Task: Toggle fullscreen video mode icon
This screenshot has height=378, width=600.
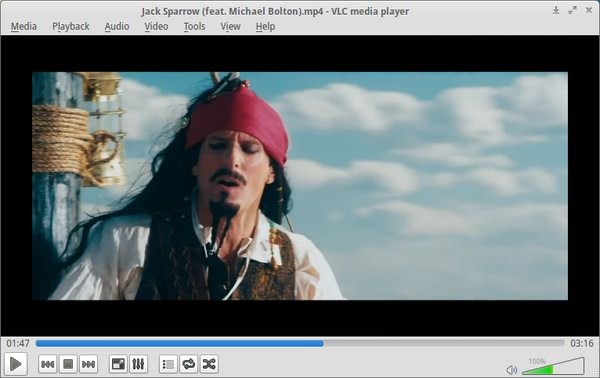Action: point(118,364)
